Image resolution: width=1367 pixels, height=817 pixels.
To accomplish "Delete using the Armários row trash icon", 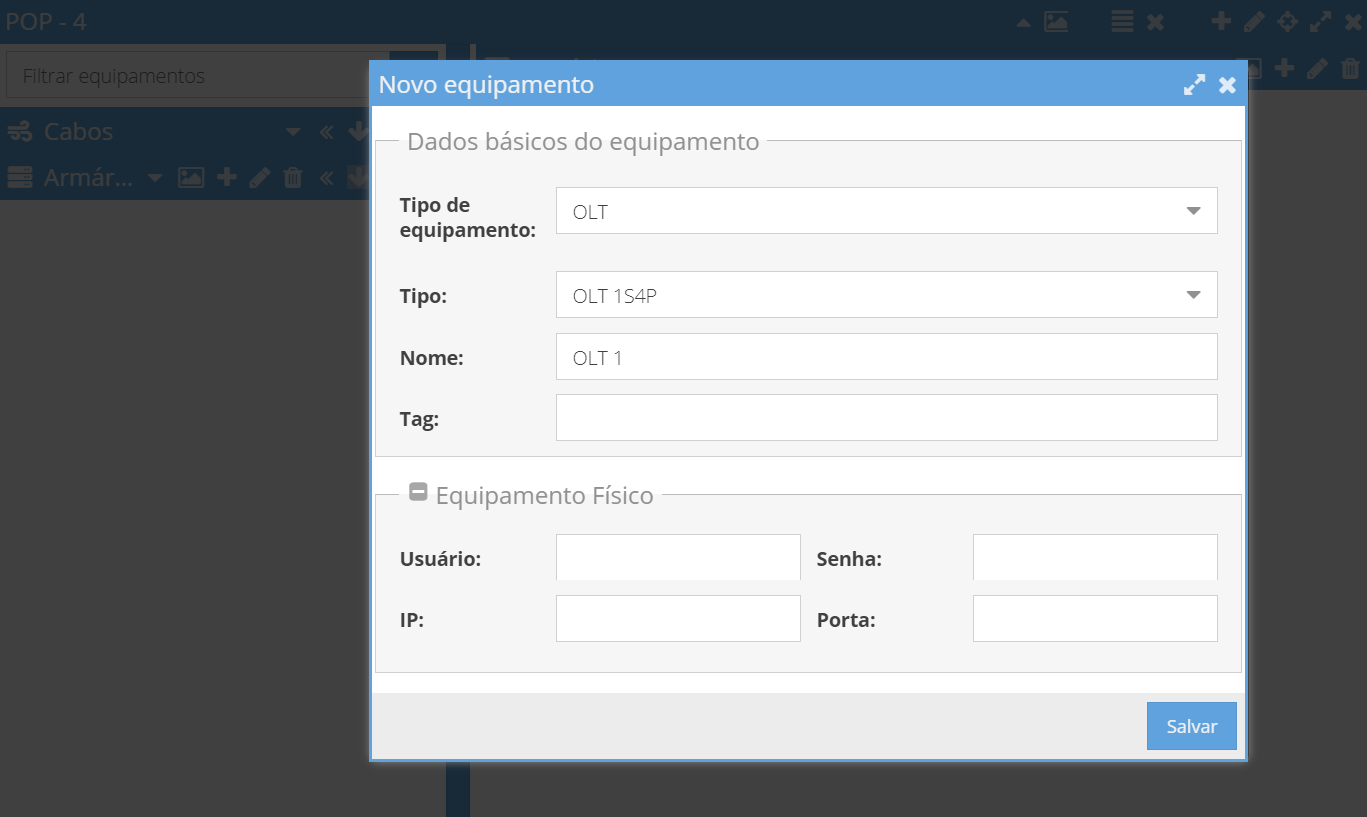I will pos(293,178).
